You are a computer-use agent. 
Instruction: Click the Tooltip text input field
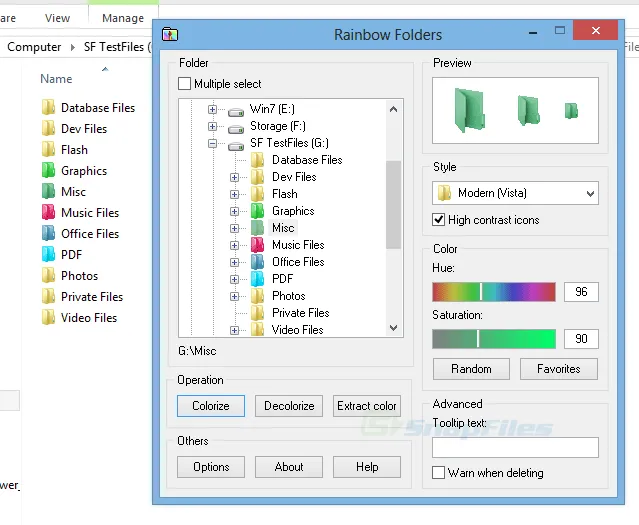pos(515,448)
